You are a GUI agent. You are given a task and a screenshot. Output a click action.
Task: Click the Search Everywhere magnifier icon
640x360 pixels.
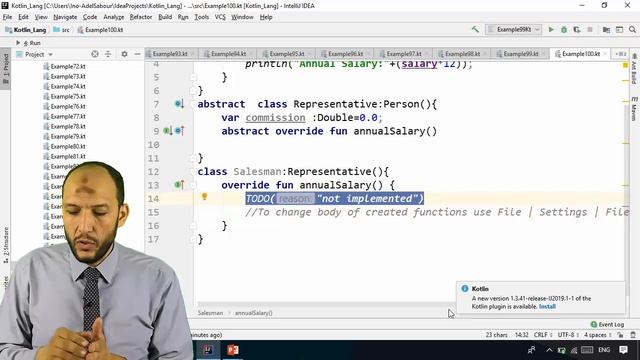pyautogui.click(x=632, y=29)
